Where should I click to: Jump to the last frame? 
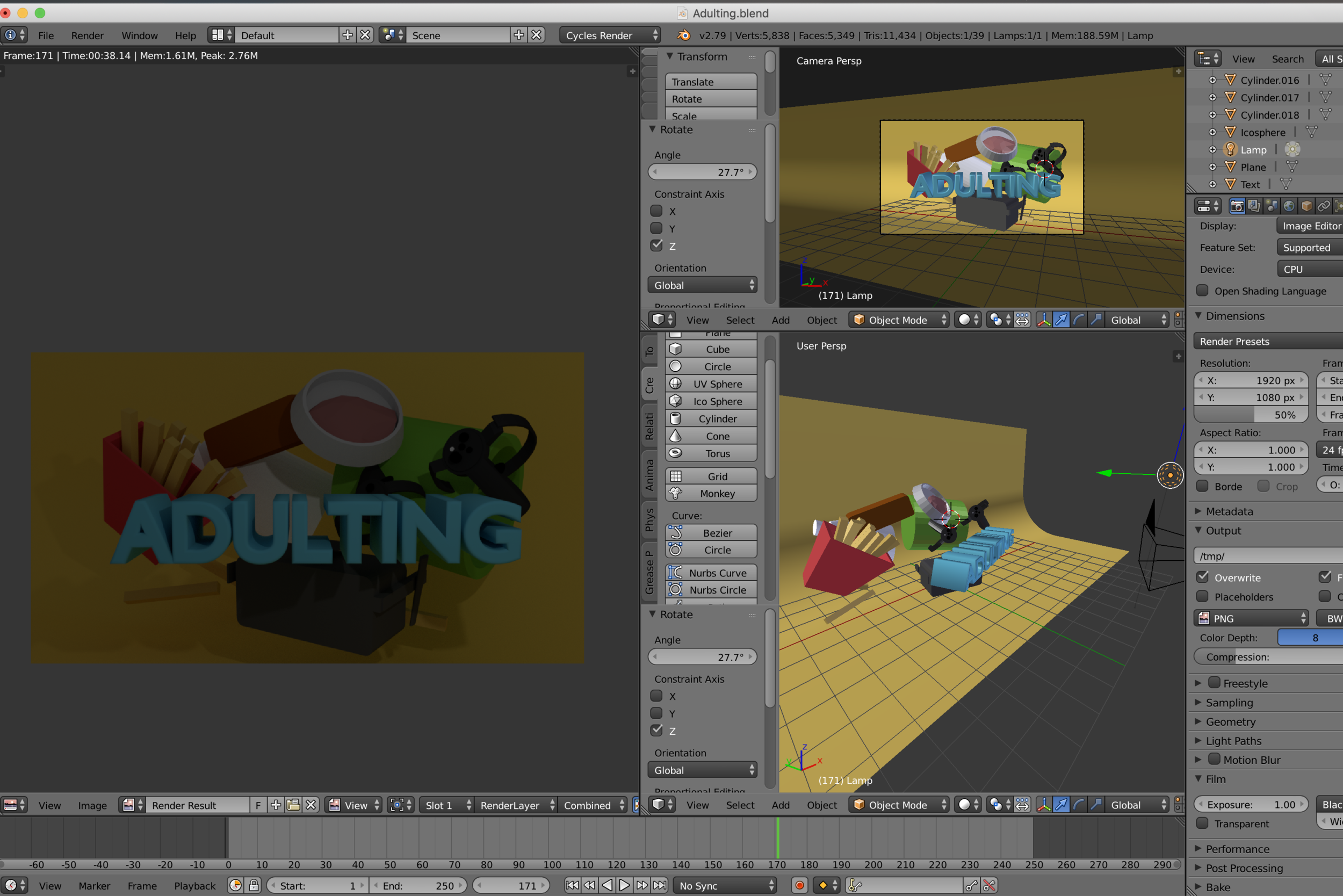coord(660,885)
